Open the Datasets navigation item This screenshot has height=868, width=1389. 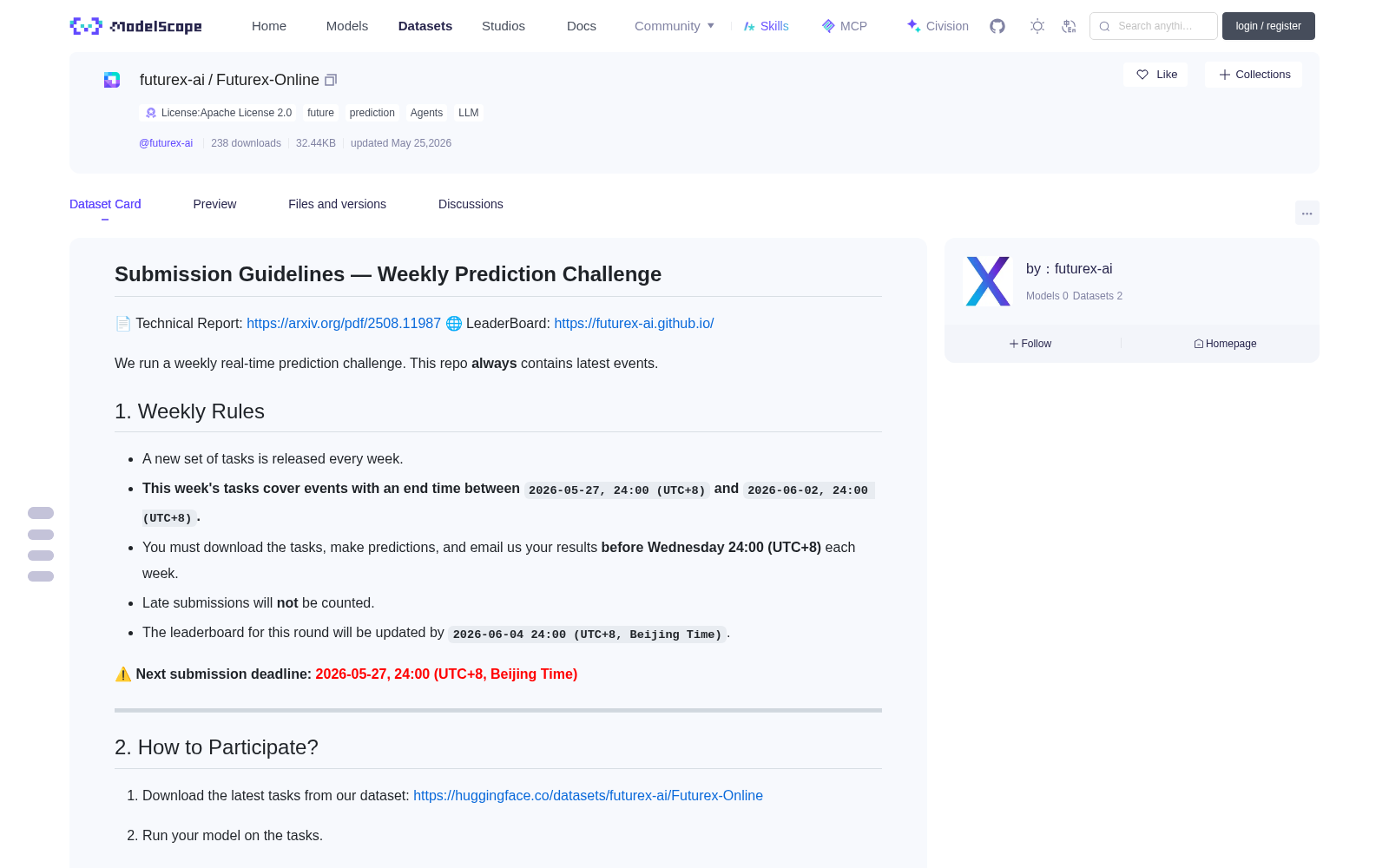point(425,26)
